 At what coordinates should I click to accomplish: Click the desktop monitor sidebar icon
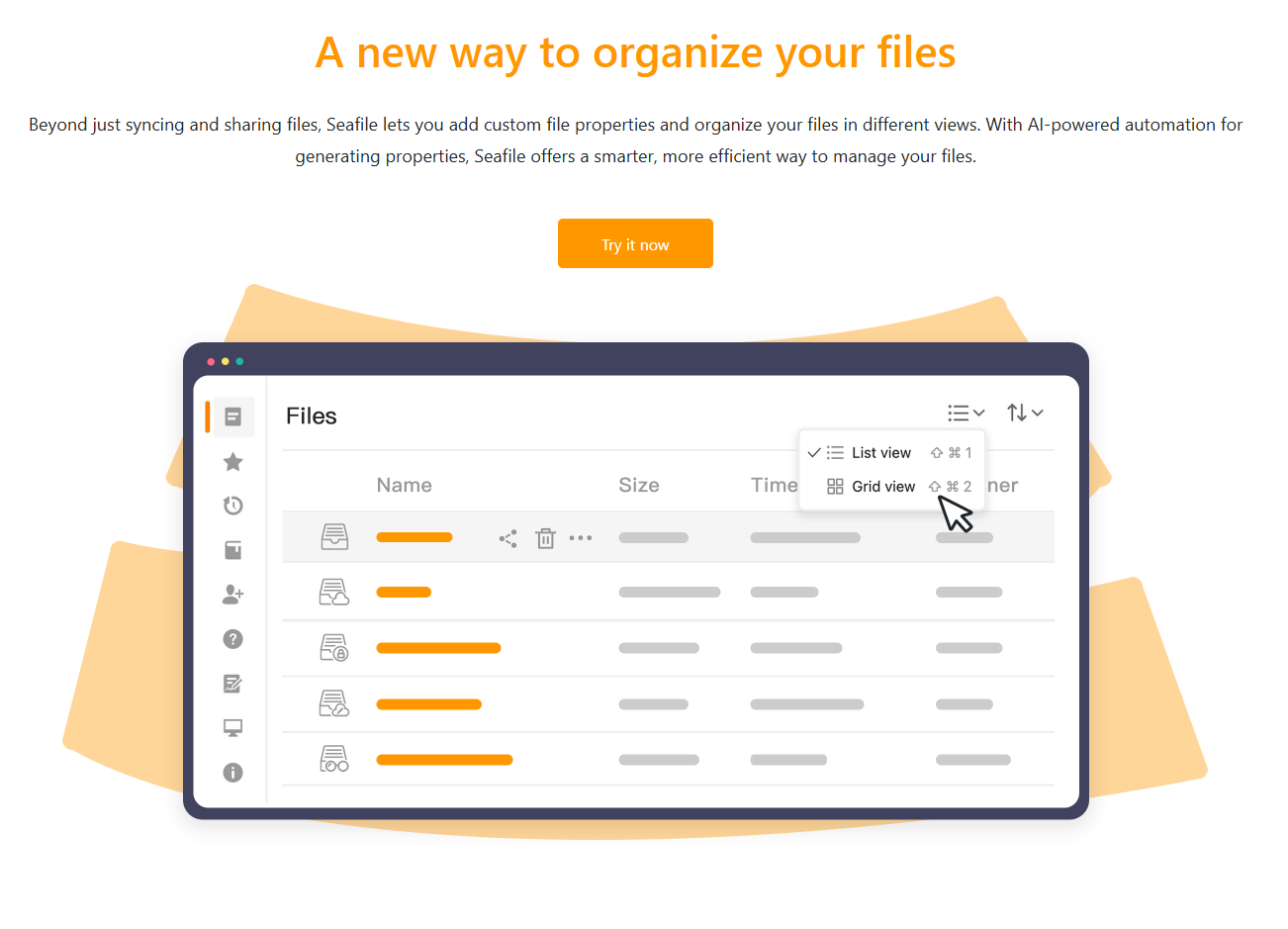click(x=233, y=728)
